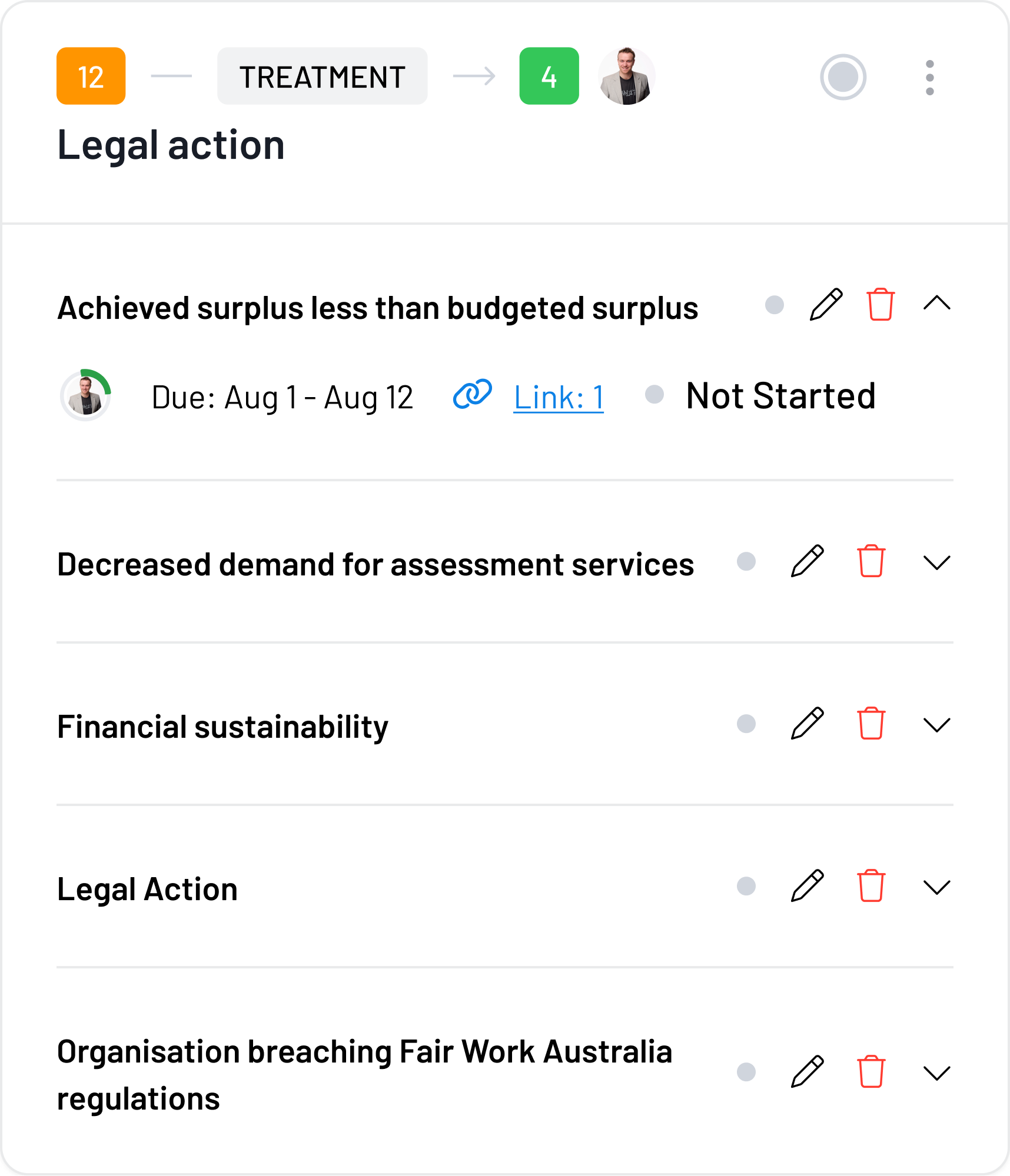
Task: Click pencil icon for Decreased demand item
Action: coord(807,561)
